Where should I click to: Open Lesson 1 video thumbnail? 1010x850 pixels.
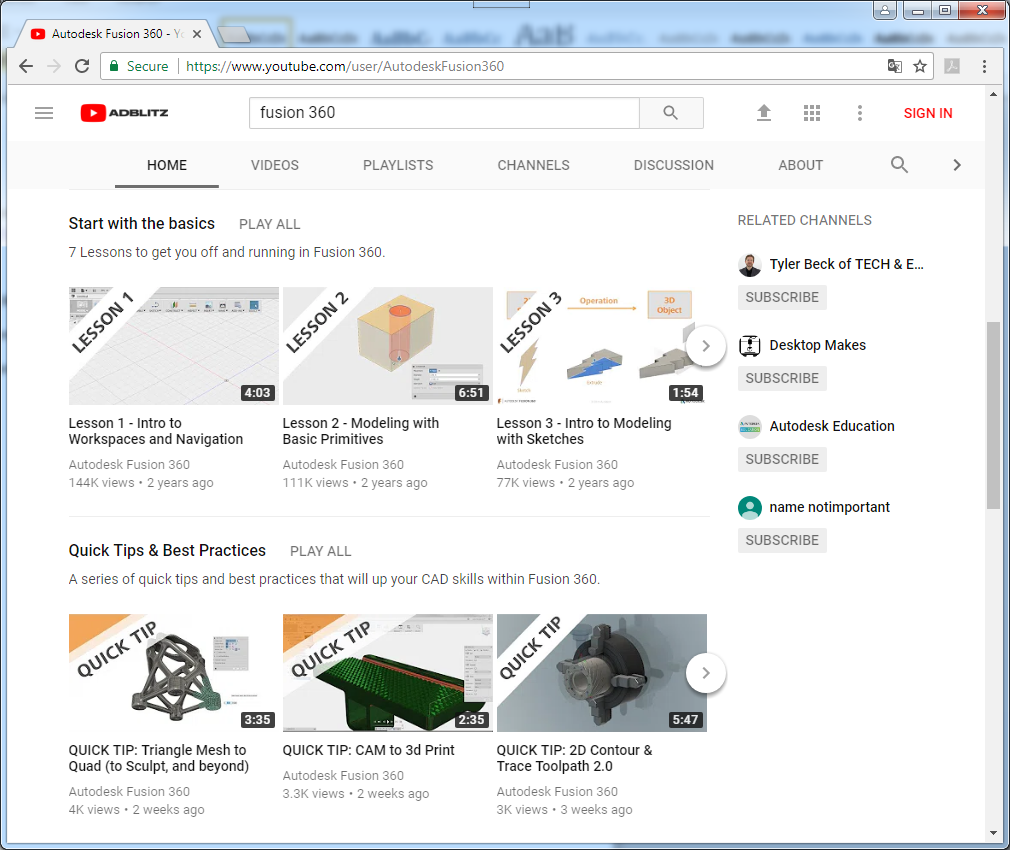point(174,346)
